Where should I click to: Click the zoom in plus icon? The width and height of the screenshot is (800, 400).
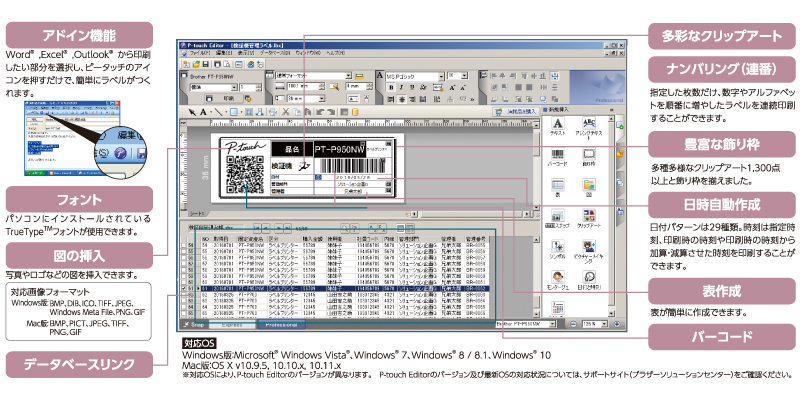617,324
